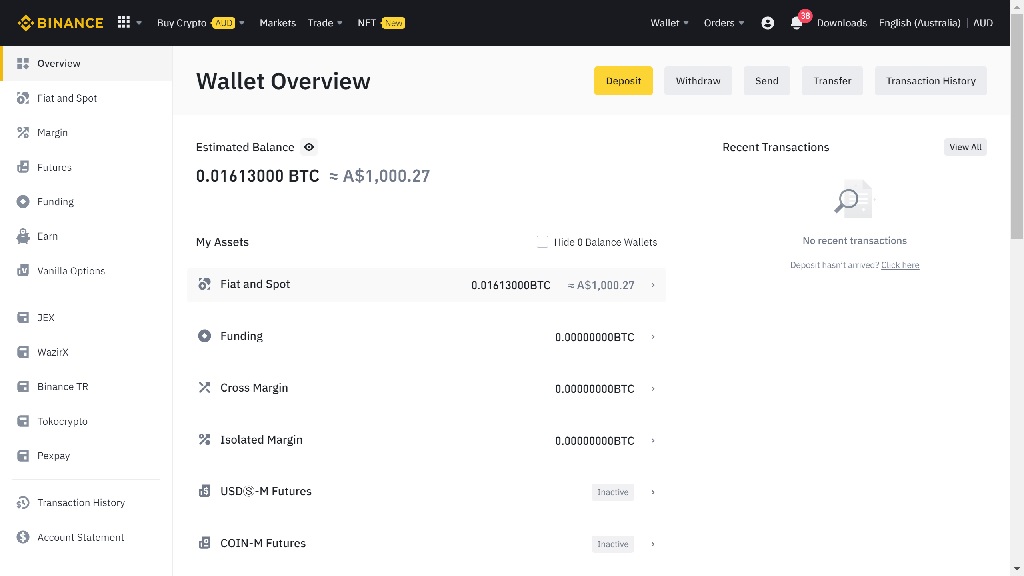This screenshot has width=1024, height=576.
Task: Click the 'Click here' deposit link
Action: (900, 264)
